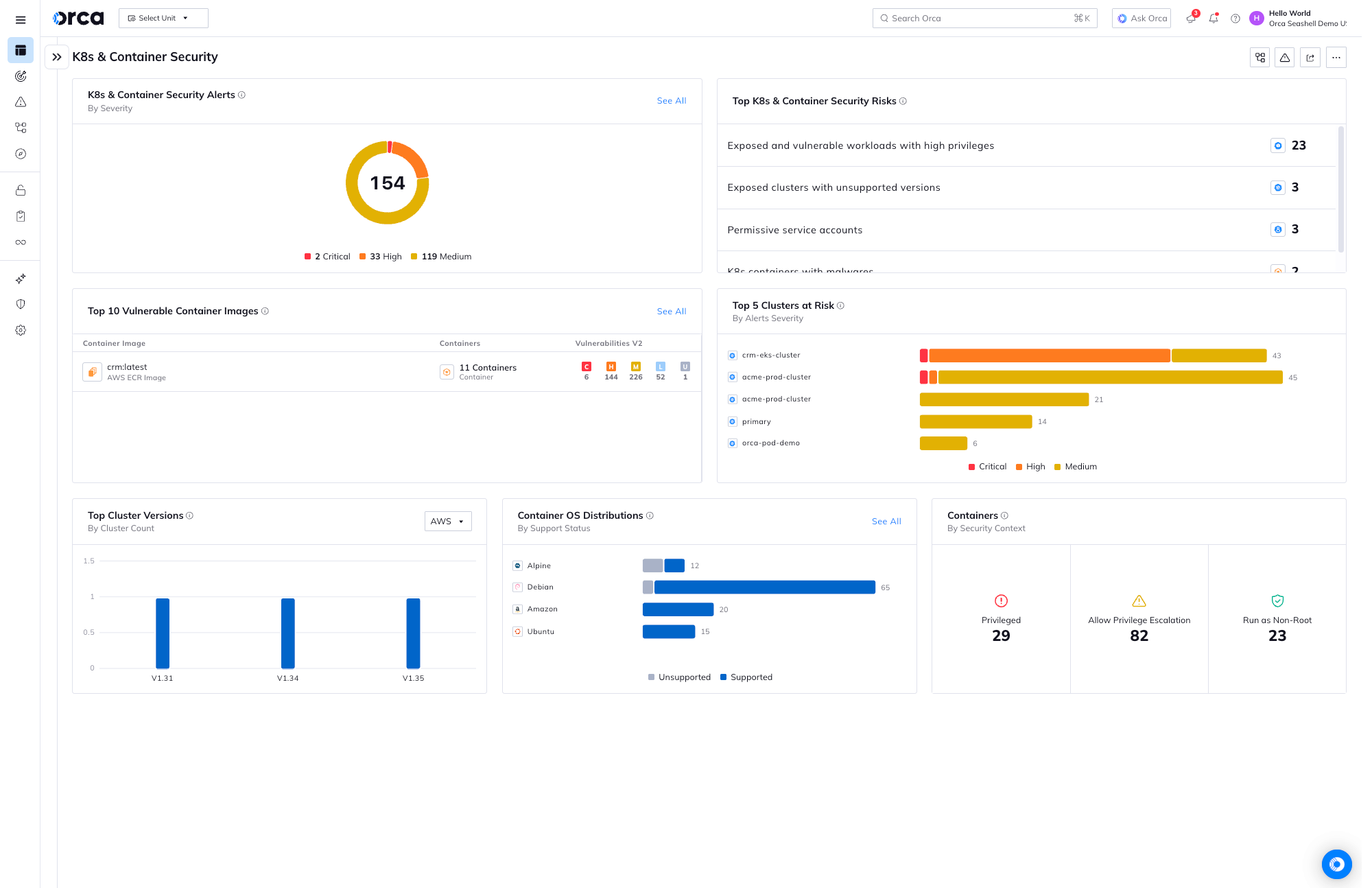Click the Top Risks panel scrollbar
Viewport: 1372px width, 888px height.
(1341, 189)
